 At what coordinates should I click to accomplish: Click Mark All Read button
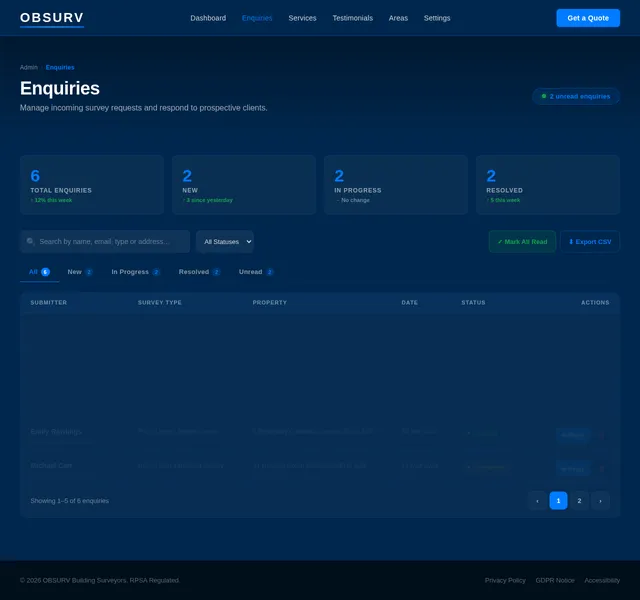pyautogui.click(x=522, y=242)
